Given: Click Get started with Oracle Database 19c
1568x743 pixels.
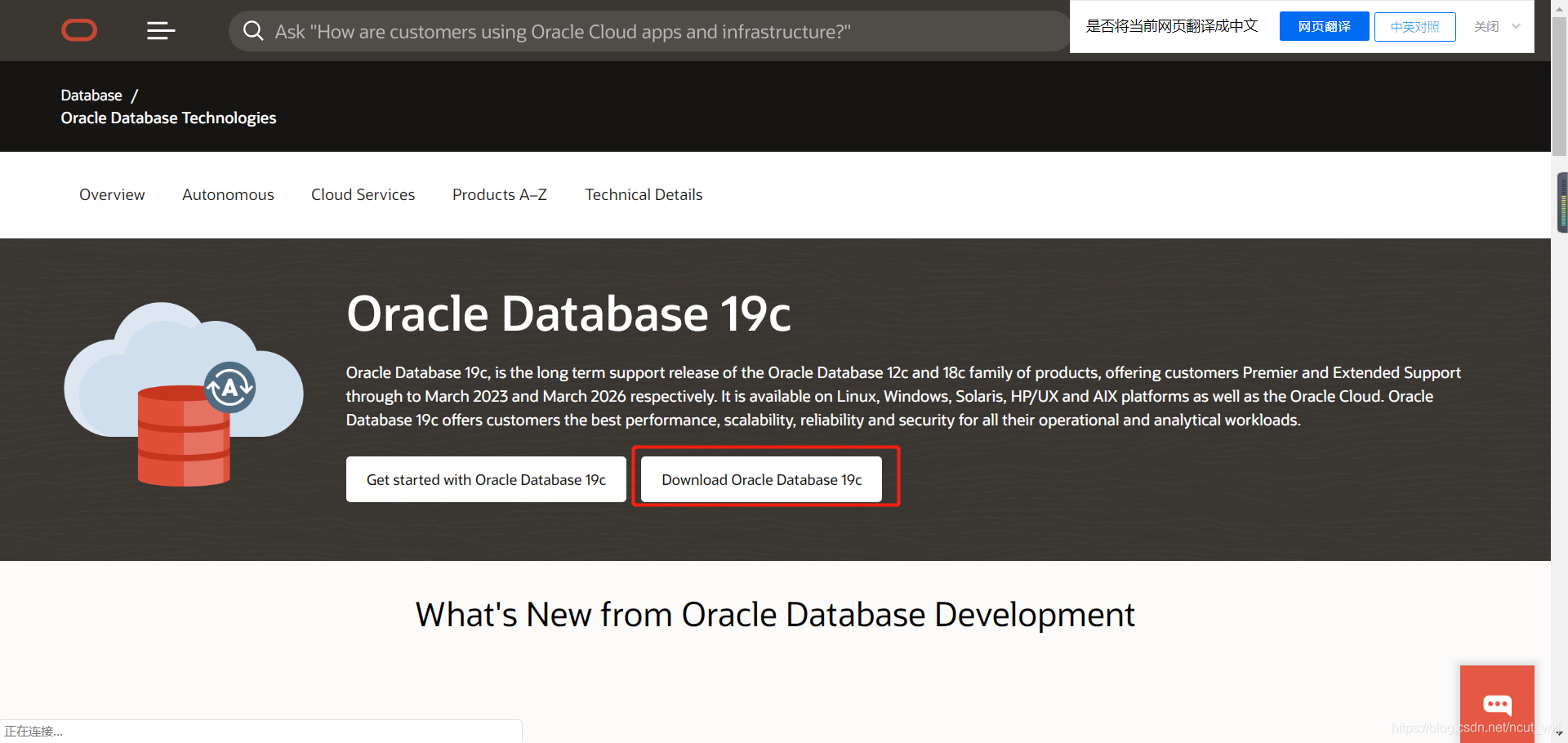Looking at the screenshot, I should [486, 479].
